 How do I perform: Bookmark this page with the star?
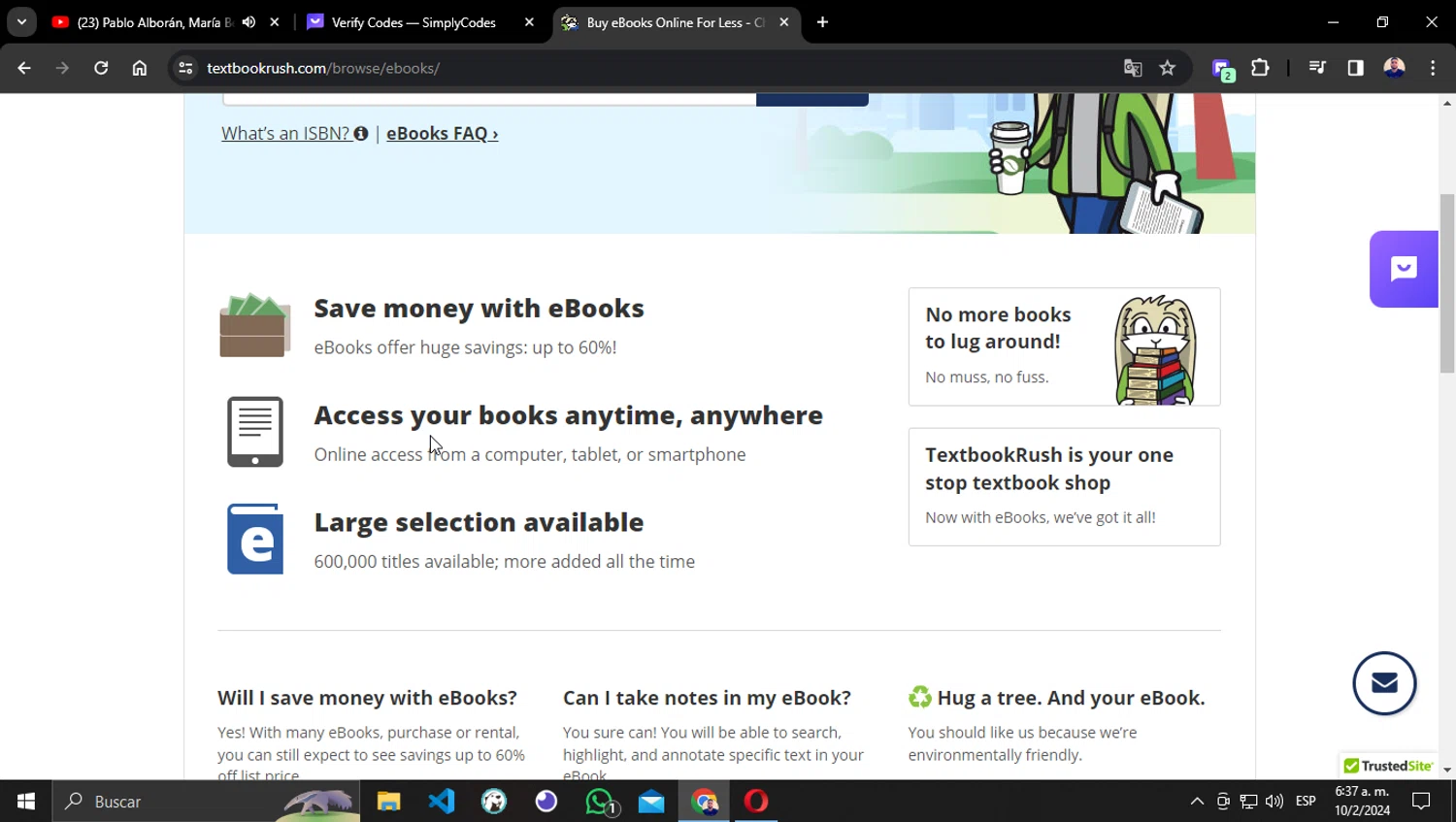coord(1168,68)
